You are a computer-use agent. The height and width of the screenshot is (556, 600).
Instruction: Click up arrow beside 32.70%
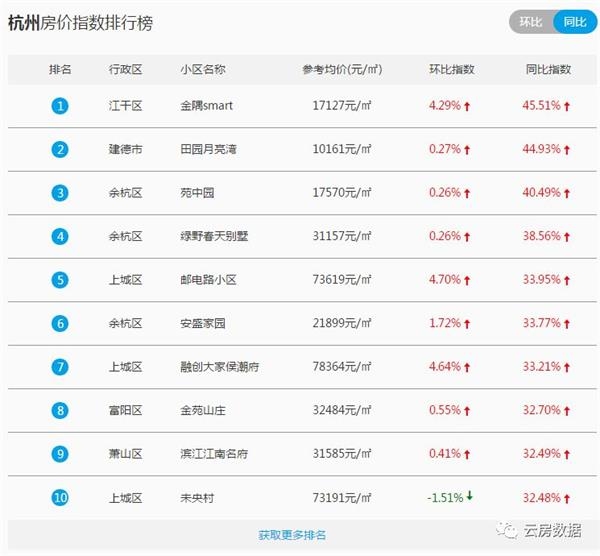click(x=567, y=411)
